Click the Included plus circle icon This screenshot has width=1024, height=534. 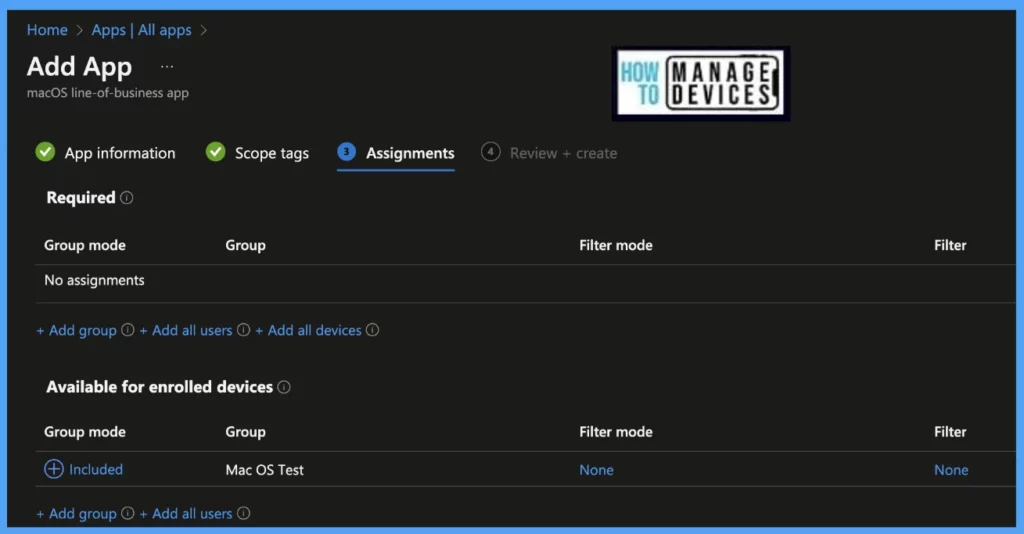pyautogui.click(x=54, y=469)
